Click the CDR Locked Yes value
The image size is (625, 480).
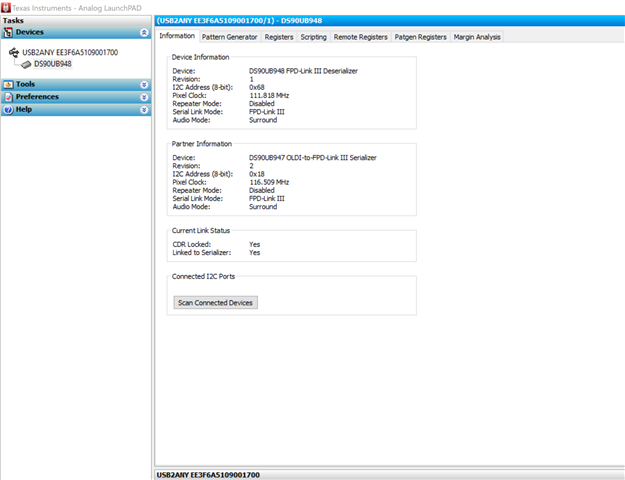[254, 244]
